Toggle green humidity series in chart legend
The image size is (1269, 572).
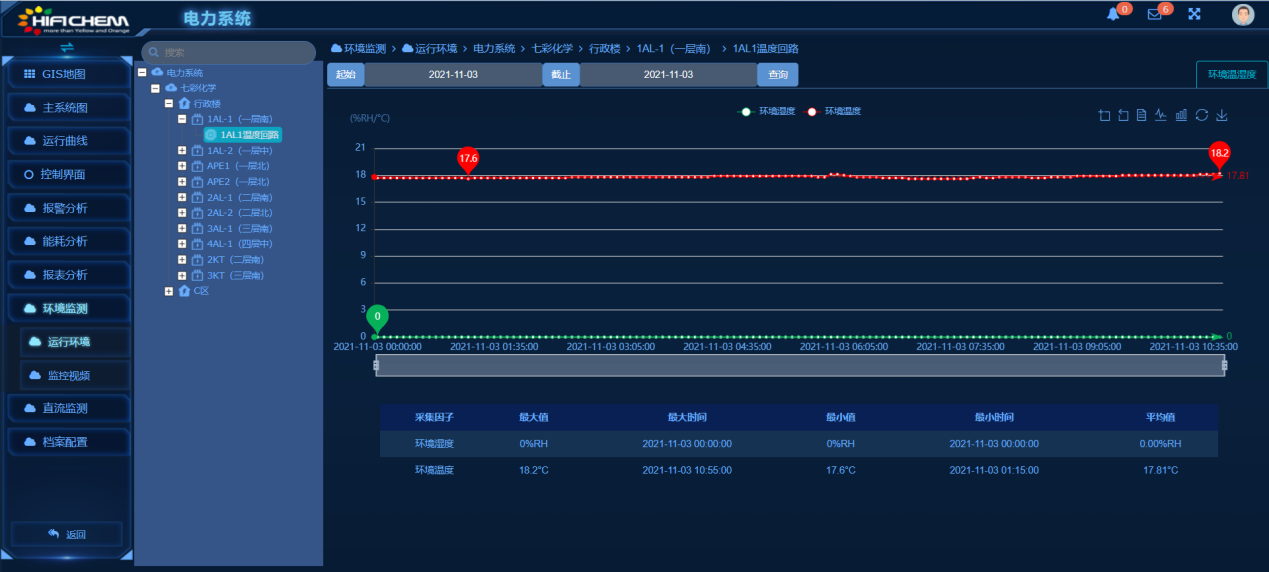pyautogui.click(x=767, y=111)
